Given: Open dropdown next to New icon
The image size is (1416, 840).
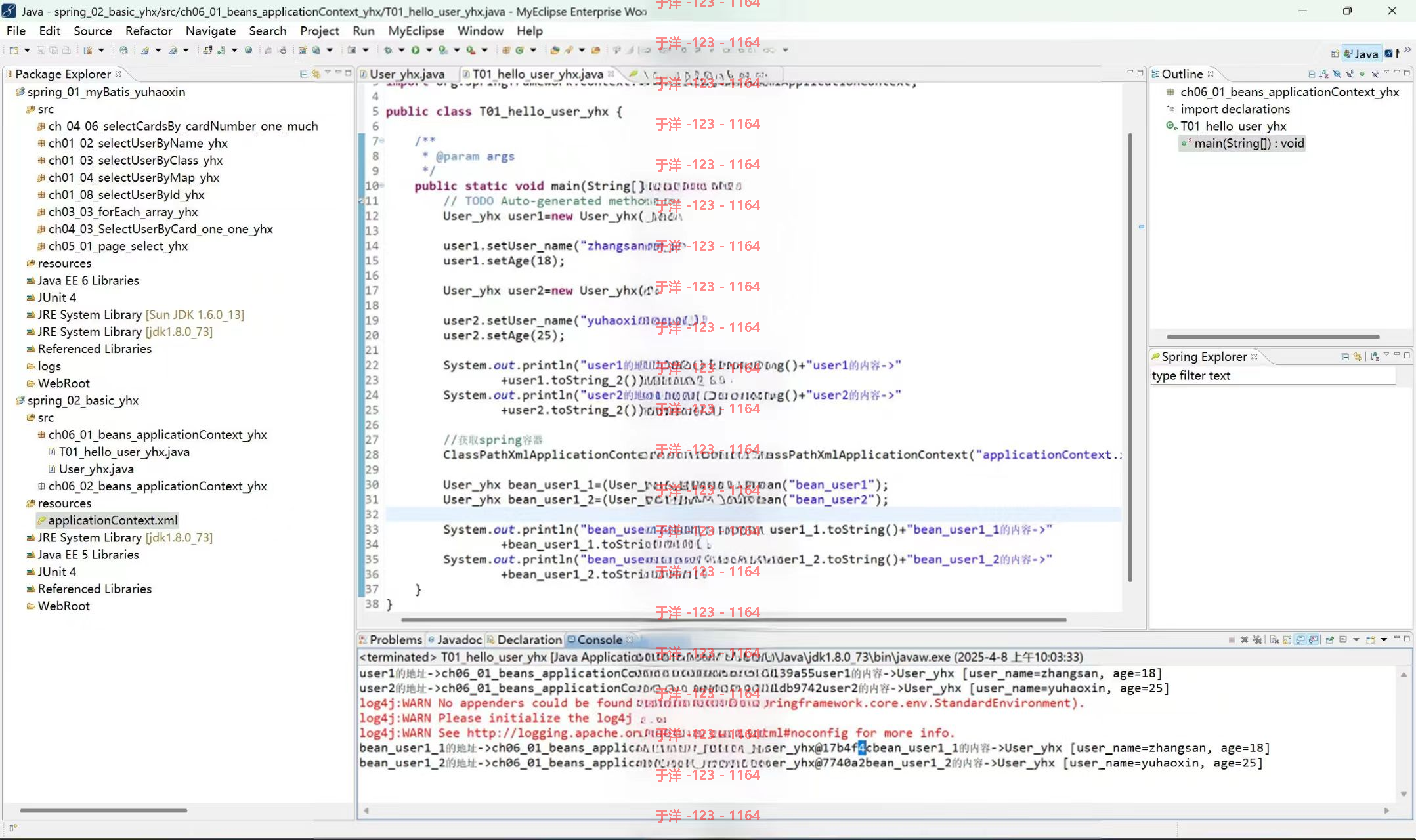Looking at the screenshot, I should (x=27, y=50).
